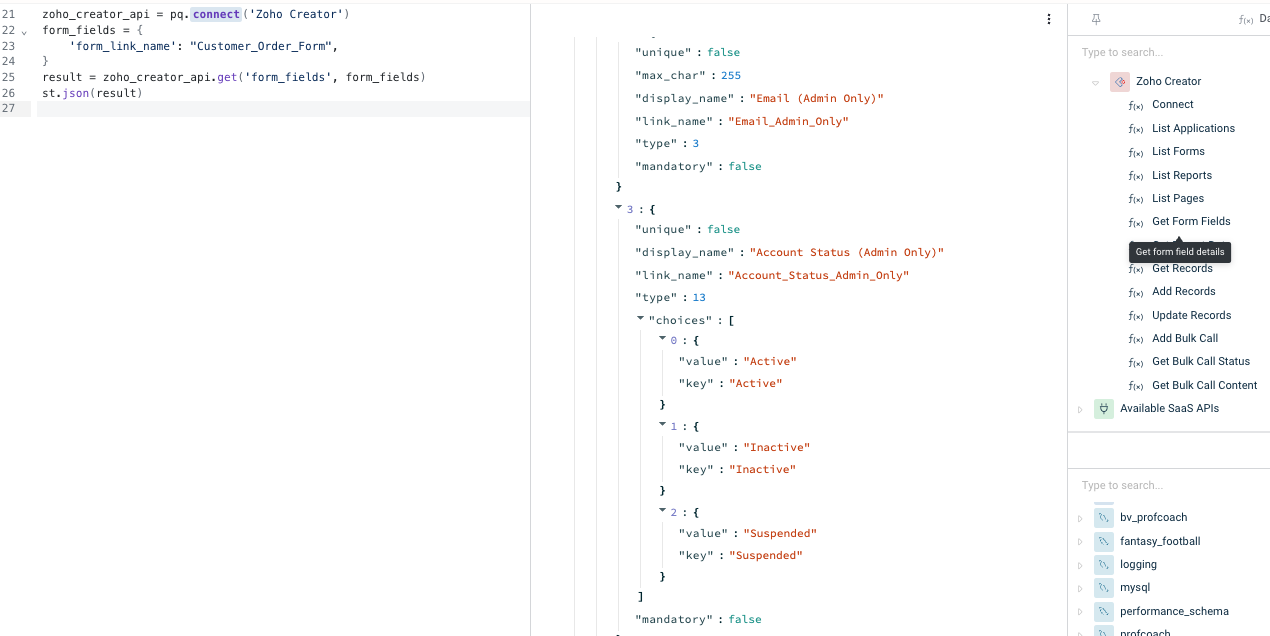
Task: Click the function icon beside List Pages
Action: [x=1136, y=199]
